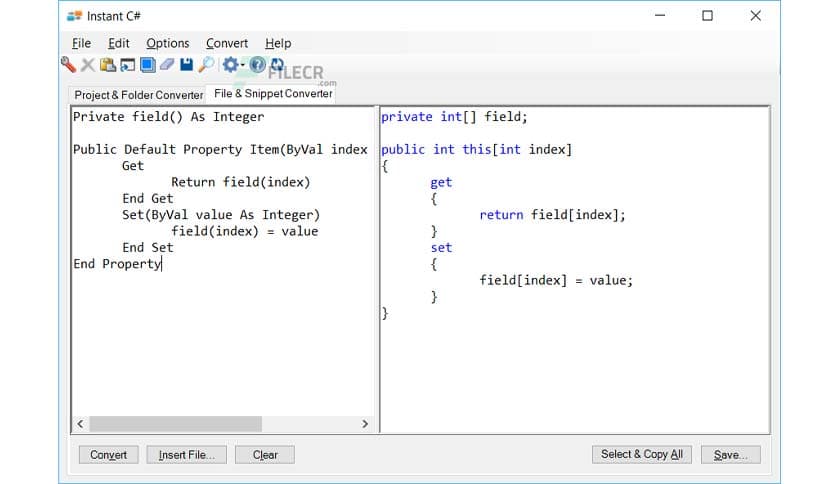Click the wrench convert icon in toolbar
Image resolution: width=836 pixels, height=484 pixels.
click(x=68, y=65)
